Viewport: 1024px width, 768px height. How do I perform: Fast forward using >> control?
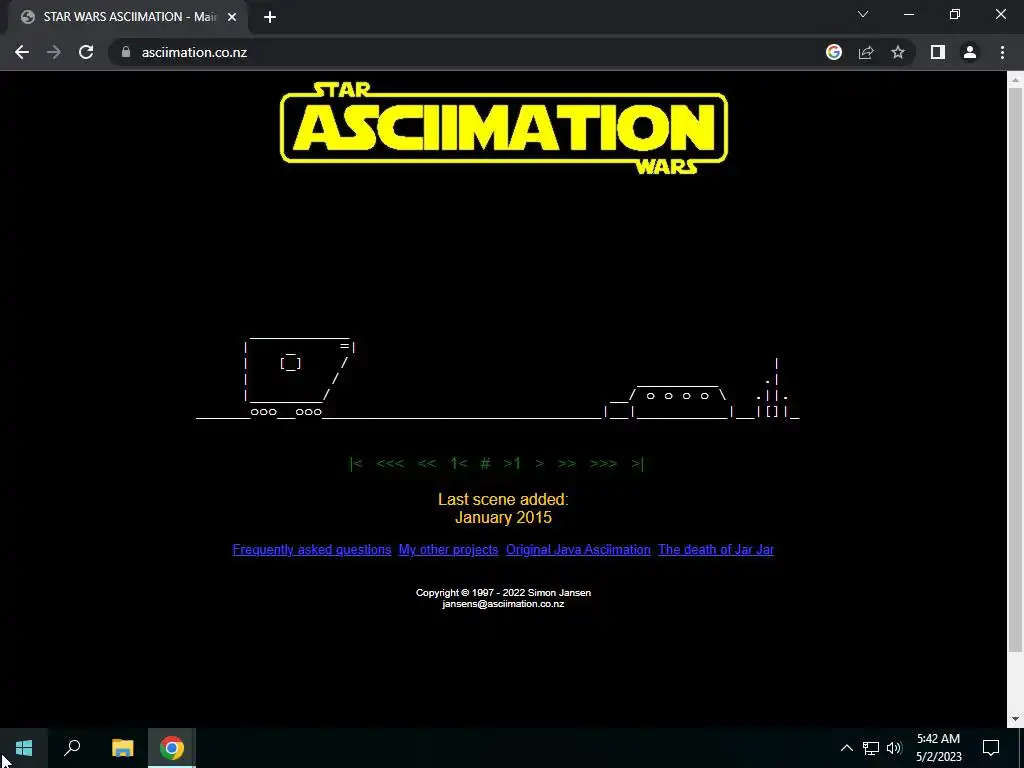[x=567, y=464]
